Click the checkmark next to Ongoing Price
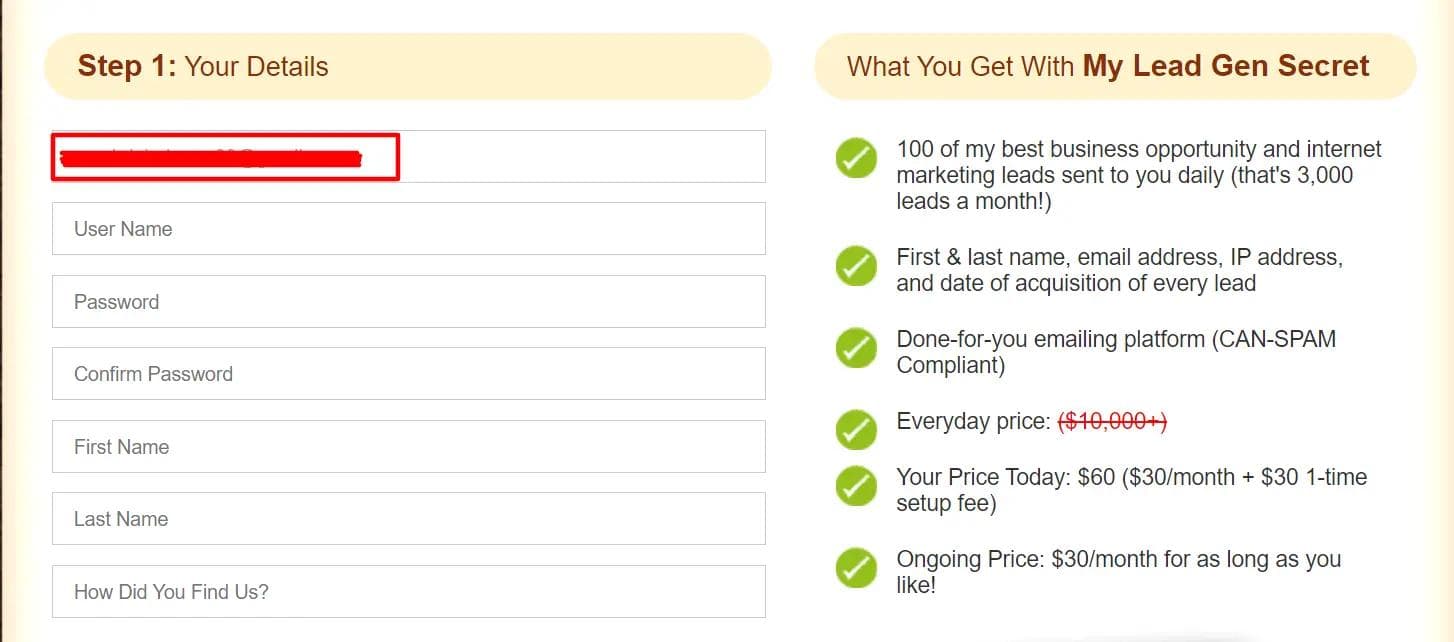1454x642 pixels. pyautogui.click(x=856, y=567)
